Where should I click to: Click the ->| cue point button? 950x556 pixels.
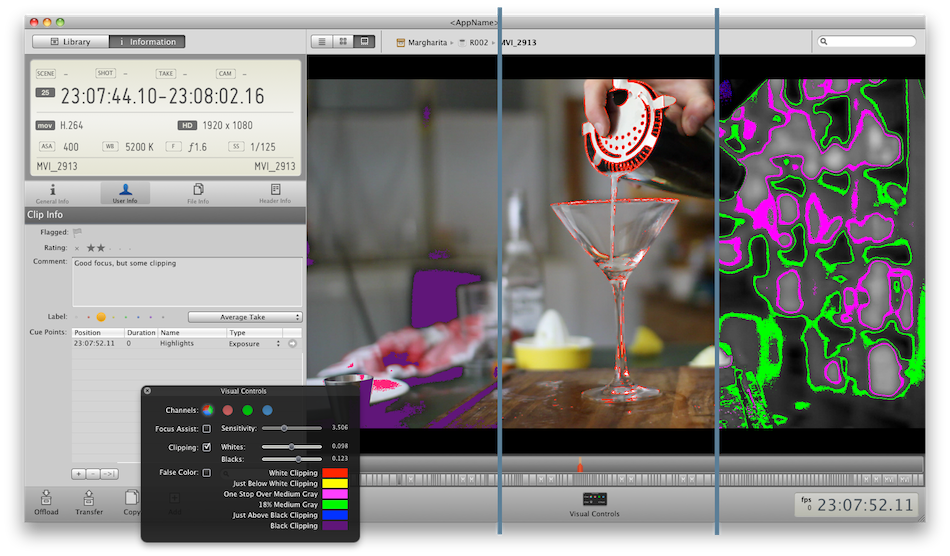pyautogui.click(x=109, y=474)
